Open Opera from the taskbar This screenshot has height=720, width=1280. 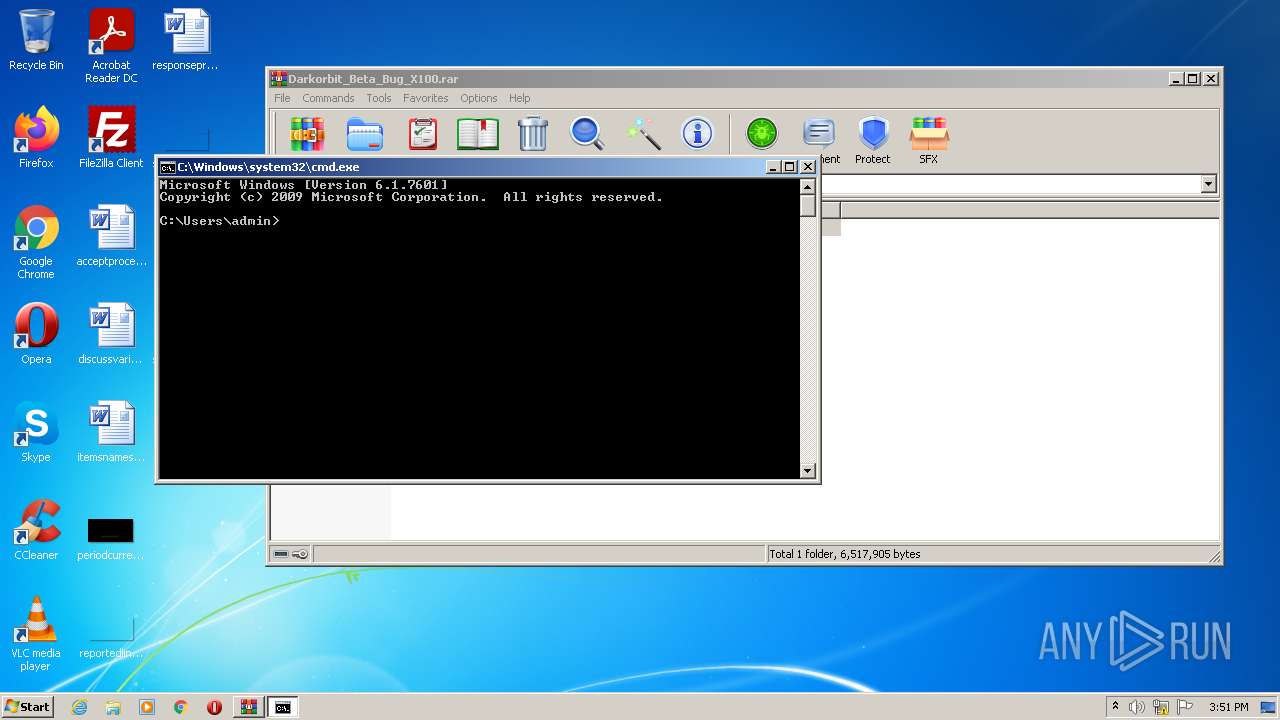[214, 707]
